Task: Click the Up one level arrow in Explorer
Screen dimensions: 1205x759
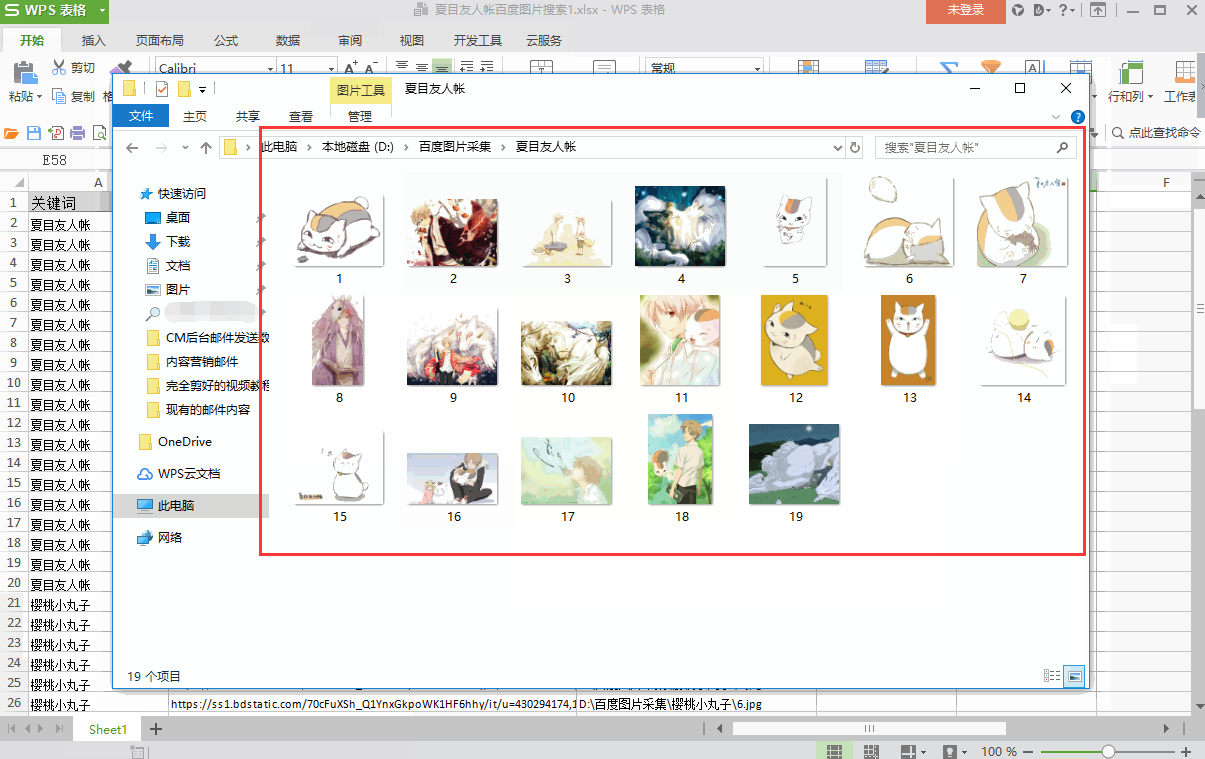Action: (205, 147)
